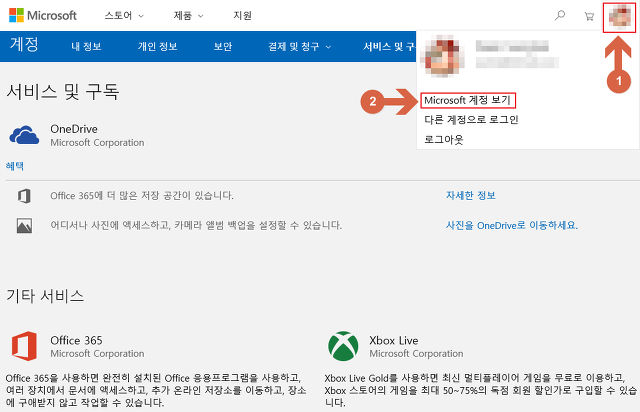Expand the 결제 및 청구 dropdown
The height and width of the screenshot is (412, 640).
tap(300, 47)
